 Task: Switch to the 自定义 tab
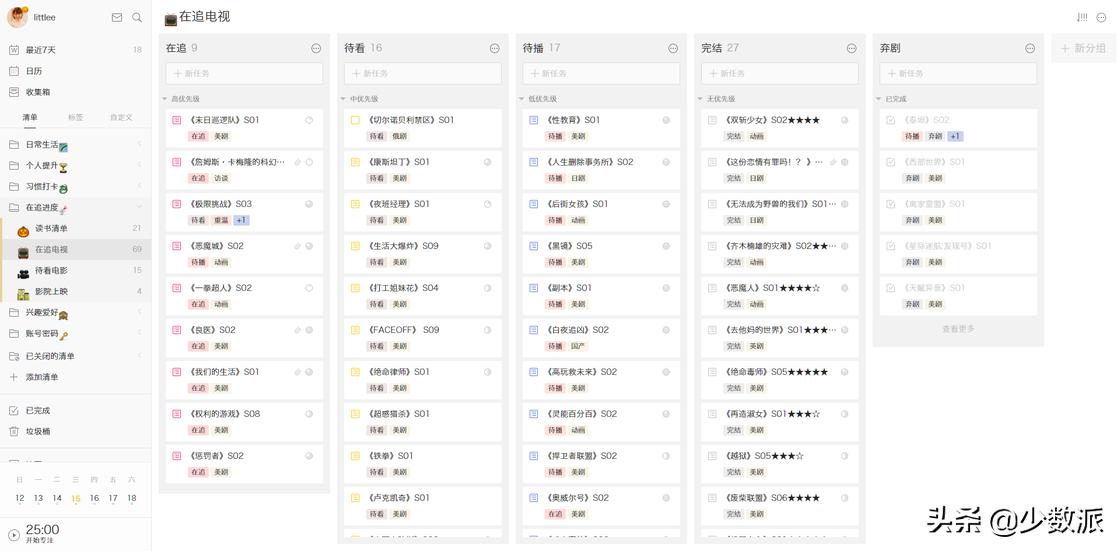pyautogui.click(x=121, y=117)
